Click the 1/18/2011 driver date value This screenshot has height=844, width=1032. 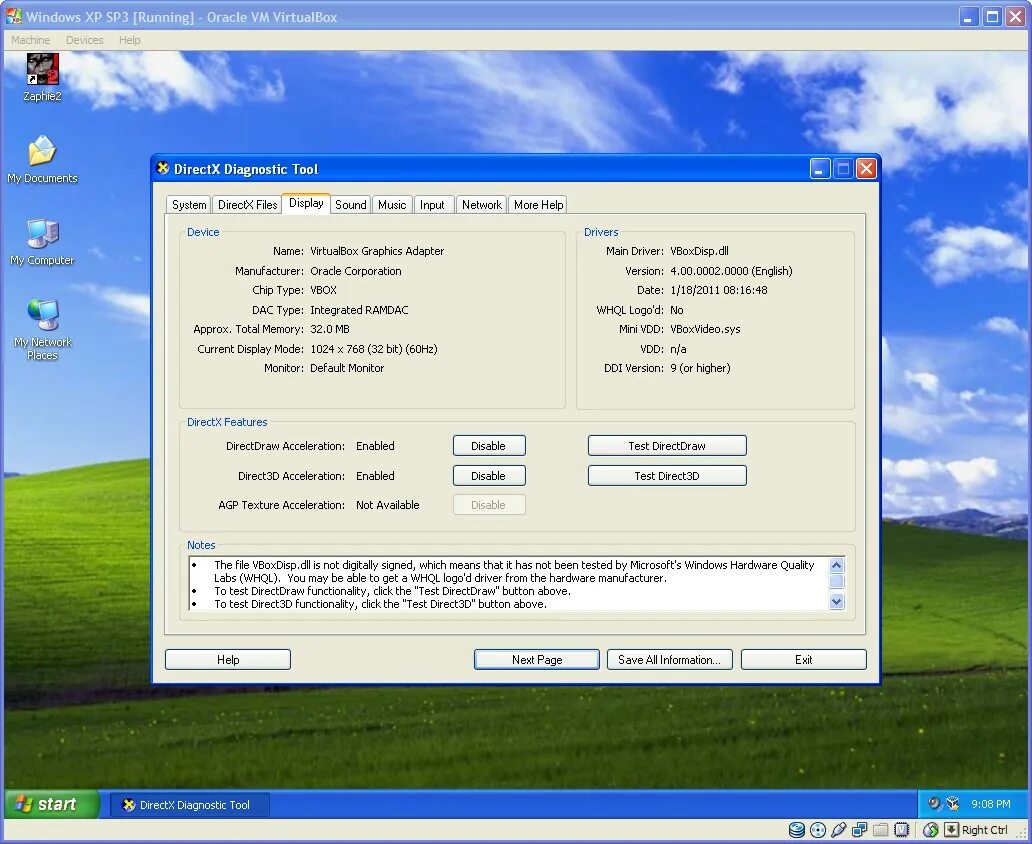(x=719, y=290)
